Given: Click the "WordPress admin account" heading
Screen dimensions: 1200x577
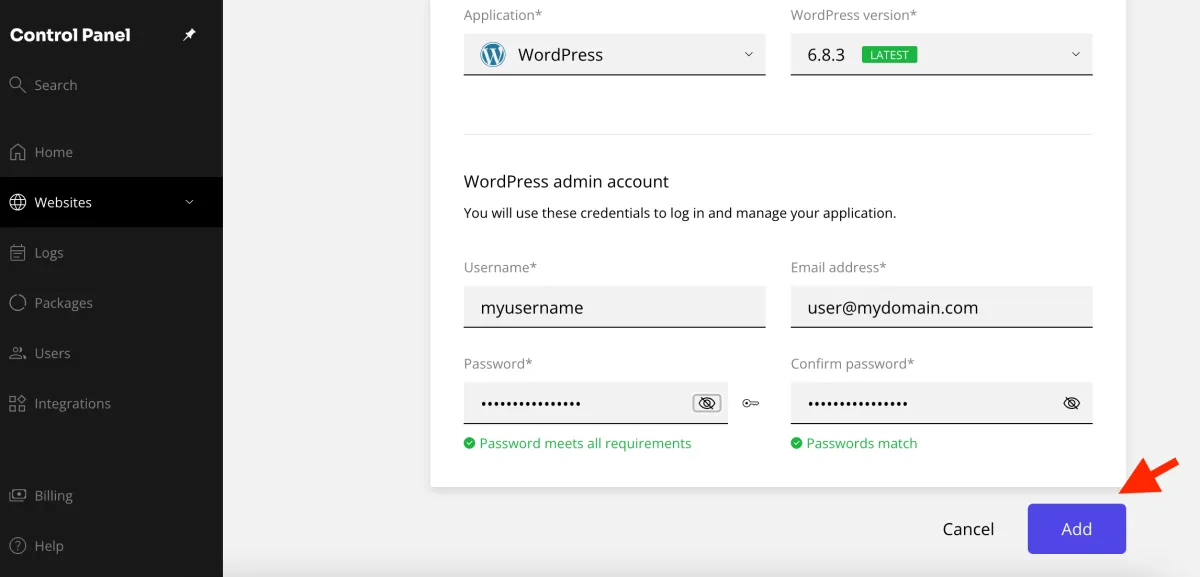Looking at the screenshot, I should [566, 182].
